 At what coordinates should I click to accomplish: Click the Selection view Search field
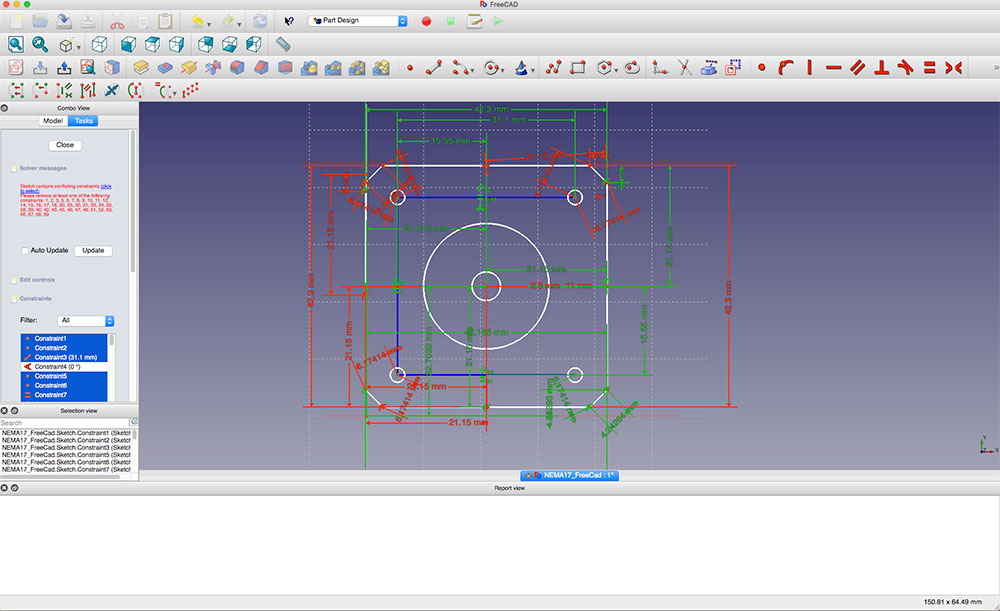click(65, 423)
